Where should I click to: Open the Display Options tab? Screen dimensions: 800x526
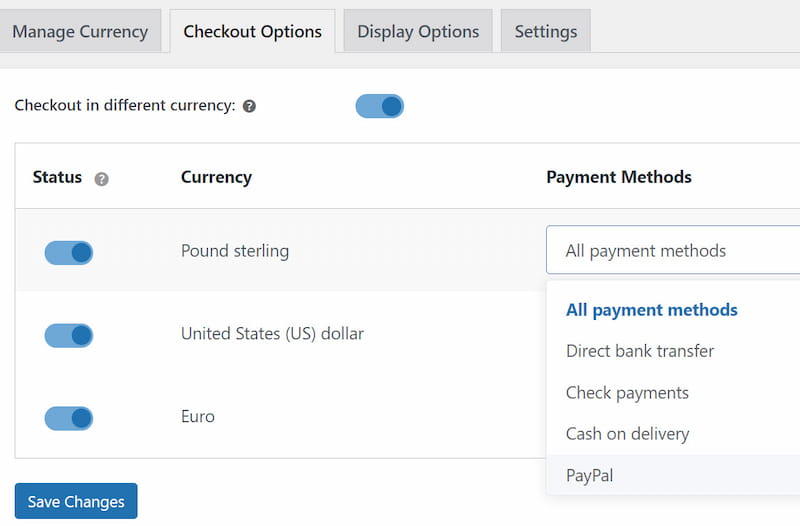(x=418, y=31)
